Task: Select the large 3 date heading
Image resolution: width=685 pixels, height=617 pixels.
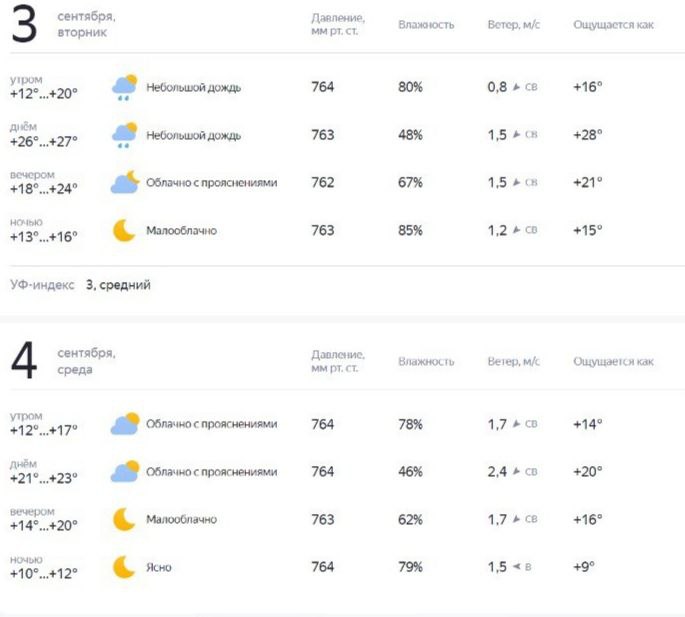Action: coord(24,24)
